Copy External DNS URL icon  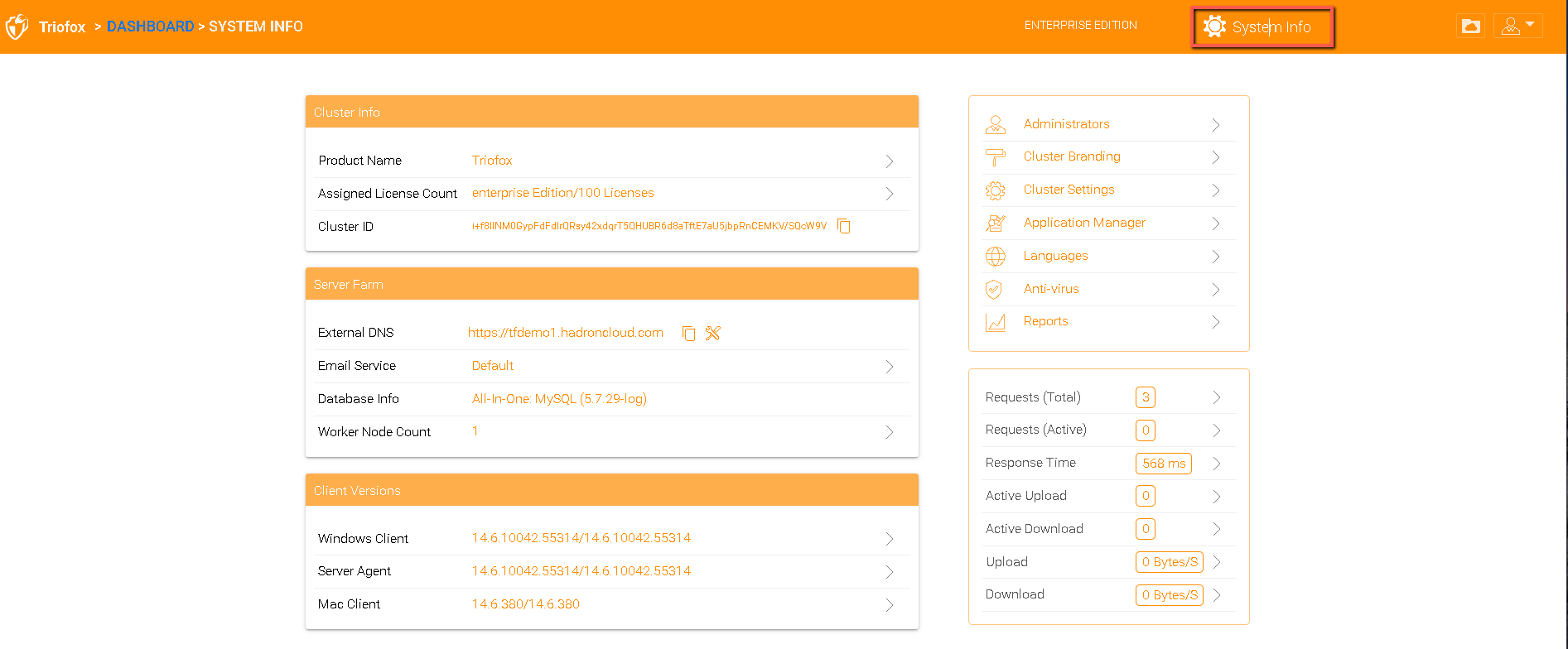click(x=688, y=333)
